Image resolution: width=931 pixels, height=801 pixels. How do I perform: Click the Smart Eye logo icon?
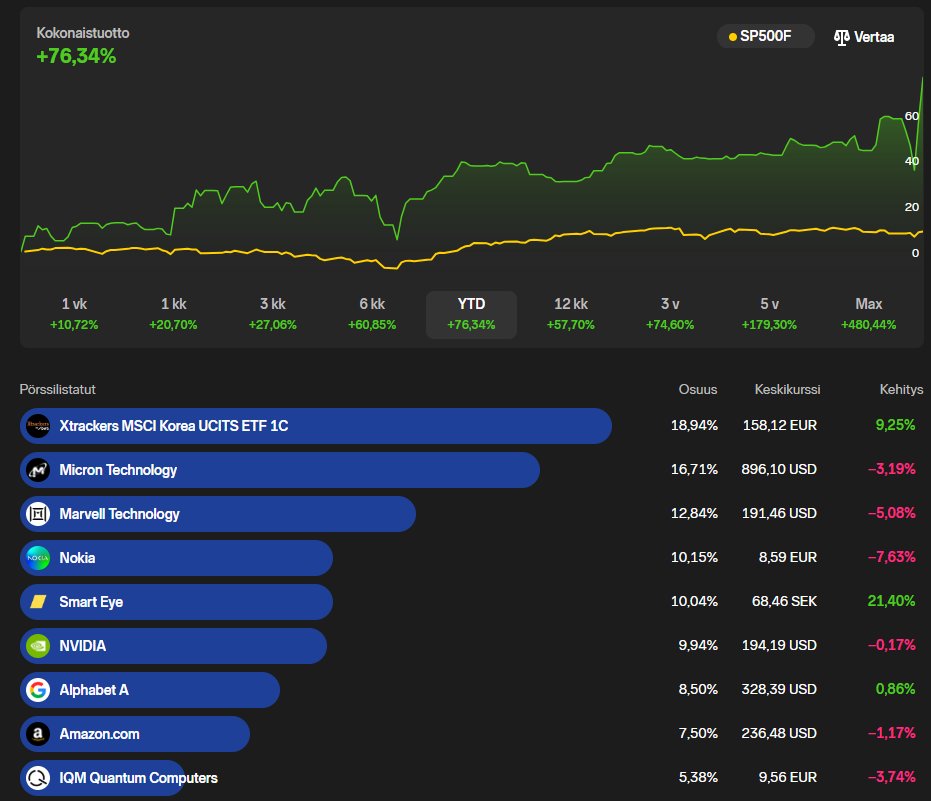click(x=38, y=601)
